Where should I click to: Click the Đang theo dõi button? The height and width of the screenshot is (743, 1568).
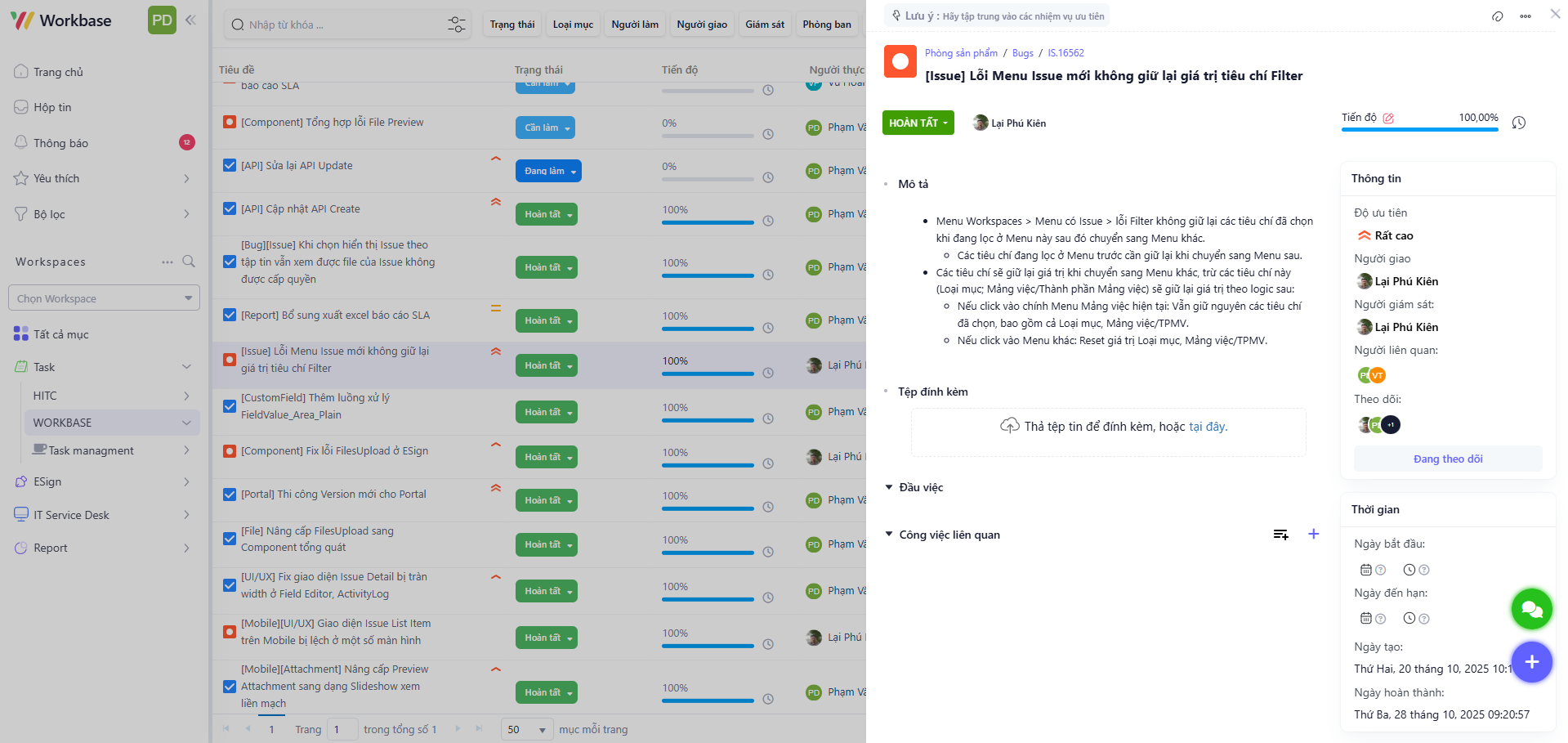(x=1447, y=459)
